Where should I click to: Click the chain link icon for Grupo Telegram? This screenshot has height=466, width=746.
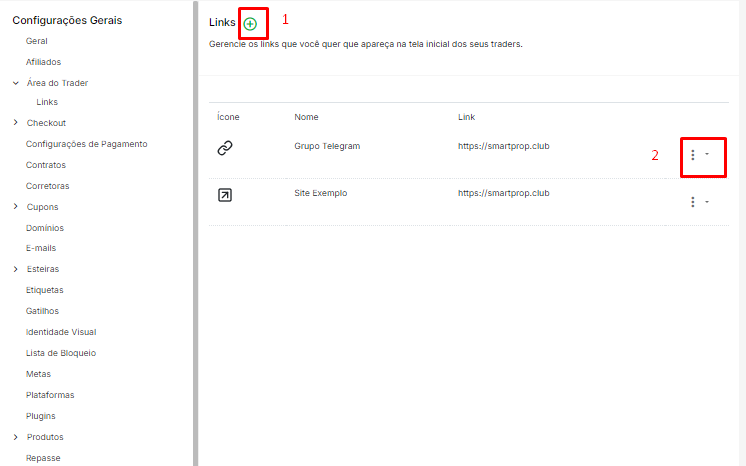[x=225, y=148]
